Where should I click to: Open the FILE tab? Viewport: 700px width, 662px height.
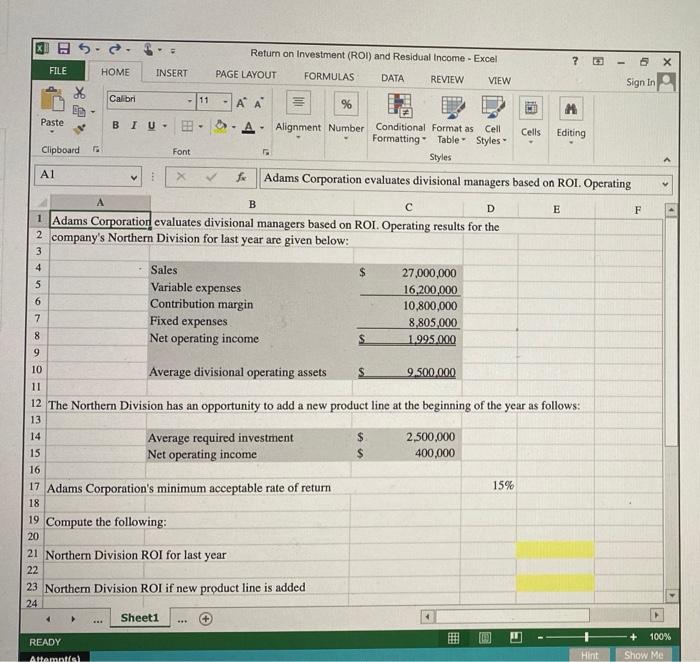(58, 71)
